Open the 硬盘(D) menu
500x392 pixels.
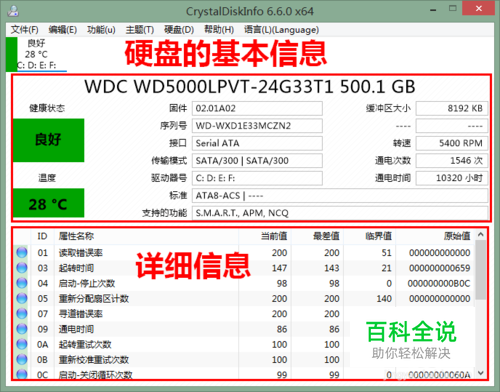[179, 30]
